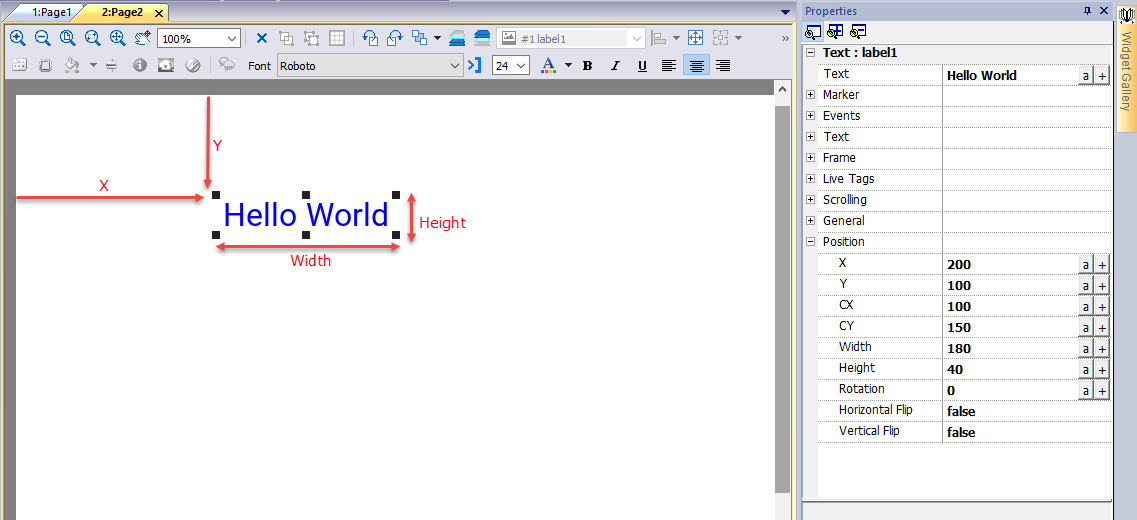Click the image picture icon in second toolbar row
1137x520 pixels.
pyautogui.click(x=166, y=65)
